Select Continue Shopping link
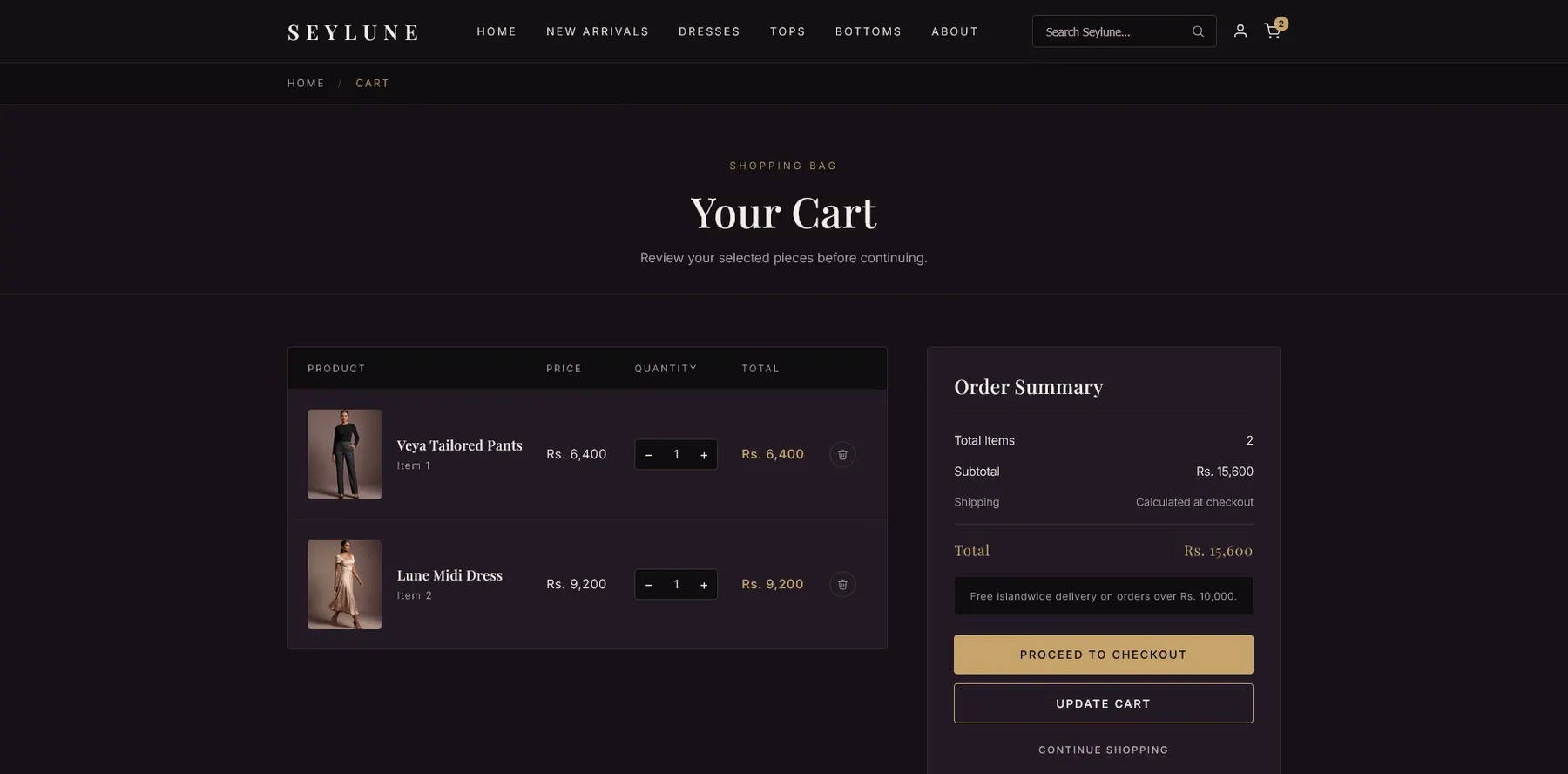Image resolution: width=1568 pixels, height=774 pixels. coord(1104,750)
